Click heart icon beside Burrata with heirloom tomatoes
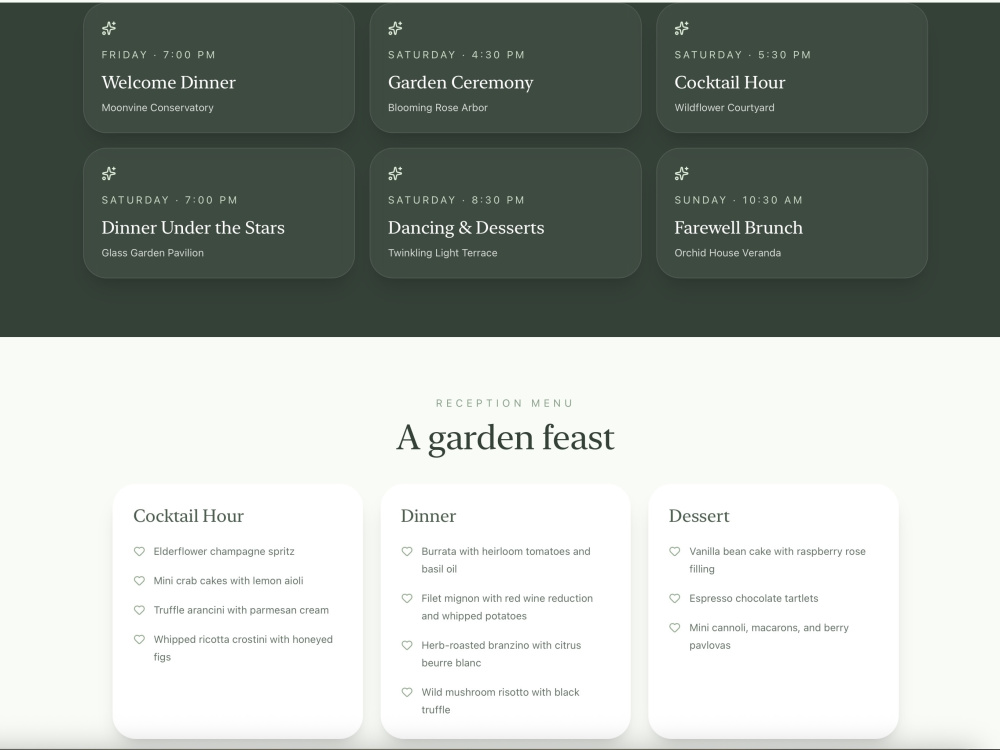Viewport: 1000px width, 750px height. [x=407, y=552]
